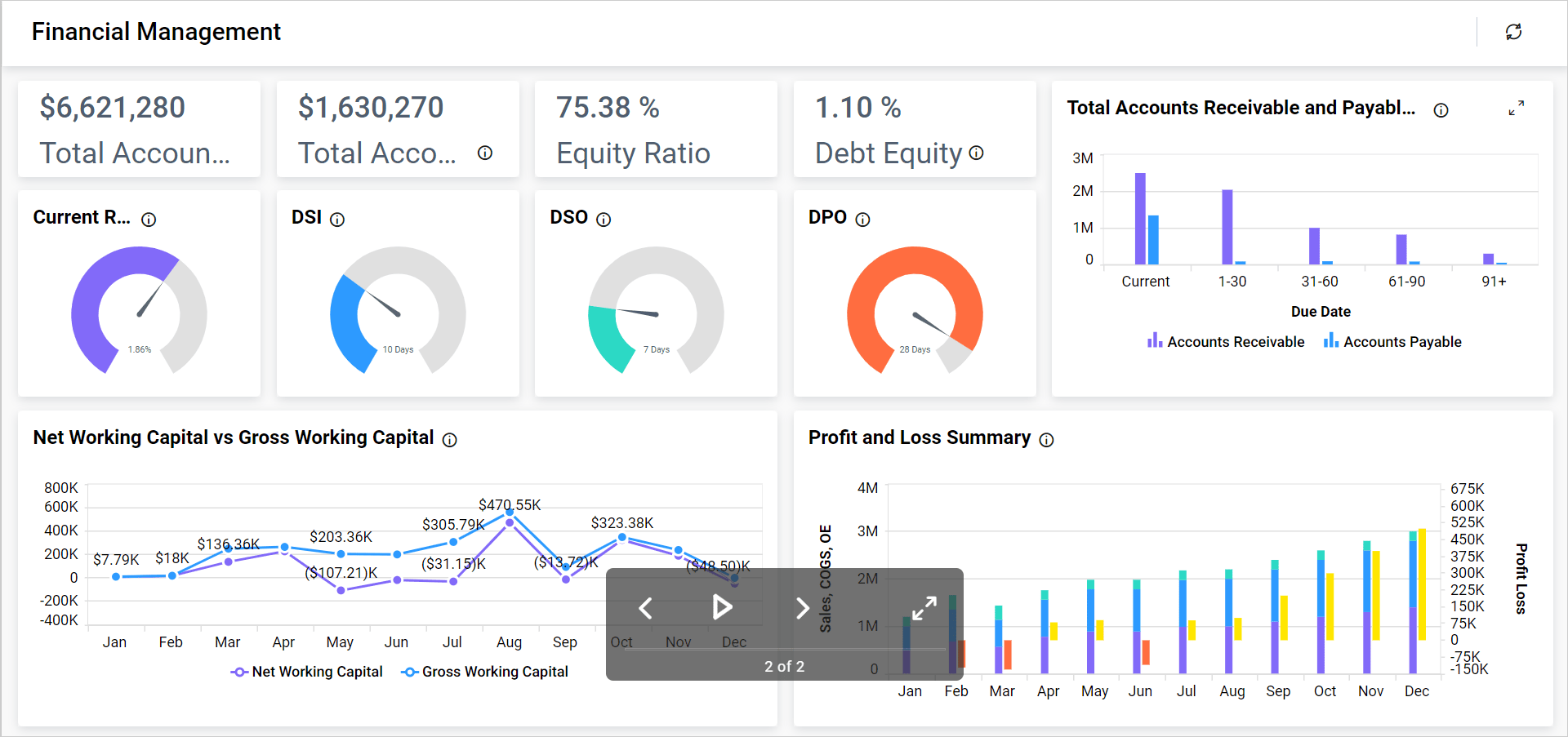Click the Equity Ratio KPI card

click(655, 129)
